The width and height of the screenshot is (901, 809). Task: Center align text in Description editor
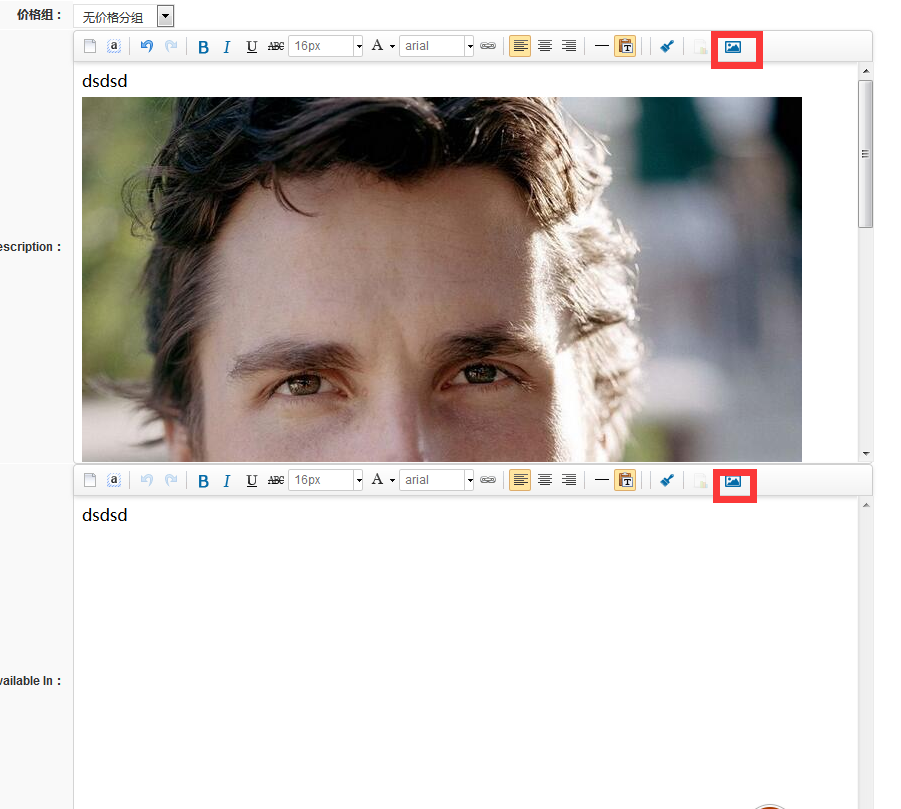coord(545,46)
